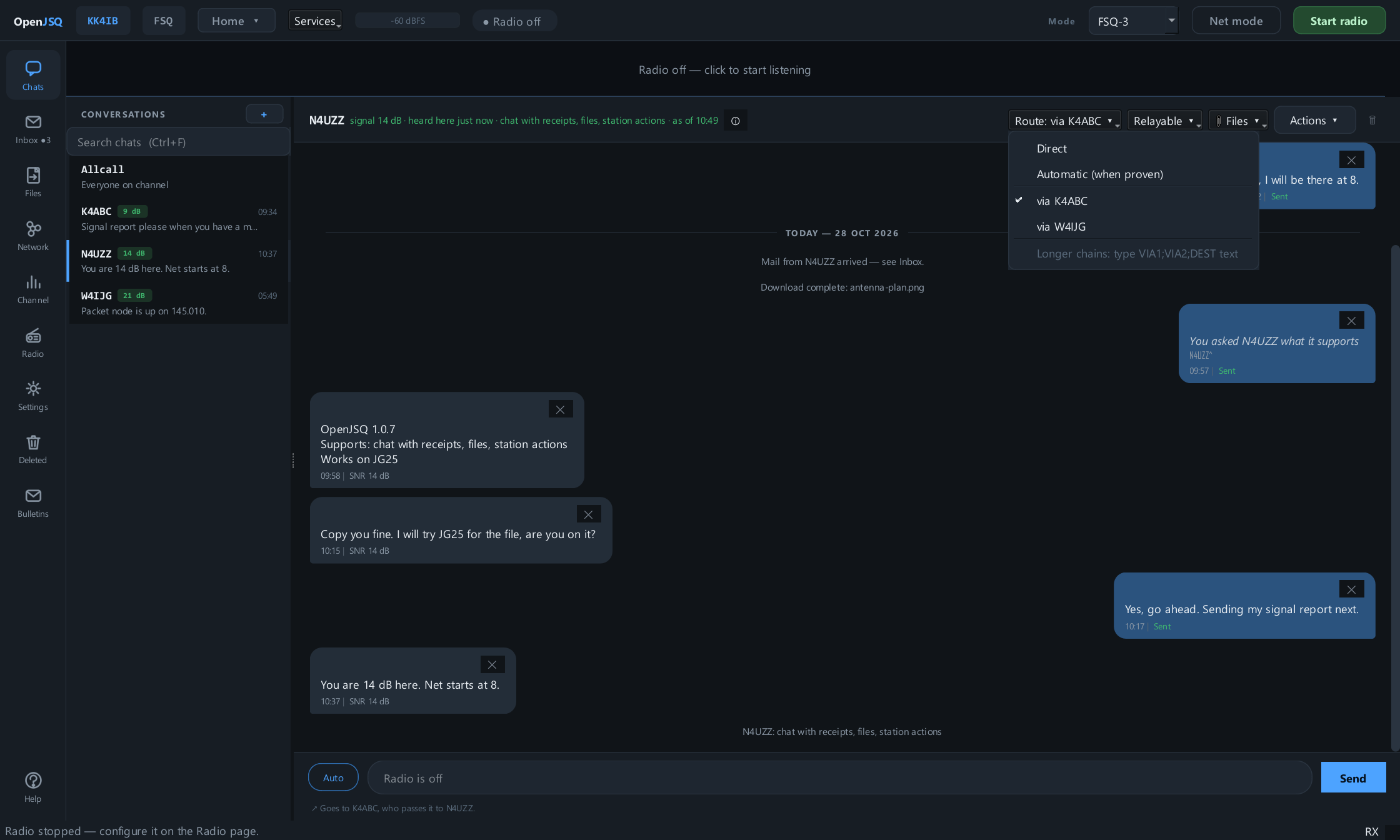Open the Radio sidebar page
Viewport: 1400px width, 840px height.
coord(33,342)
